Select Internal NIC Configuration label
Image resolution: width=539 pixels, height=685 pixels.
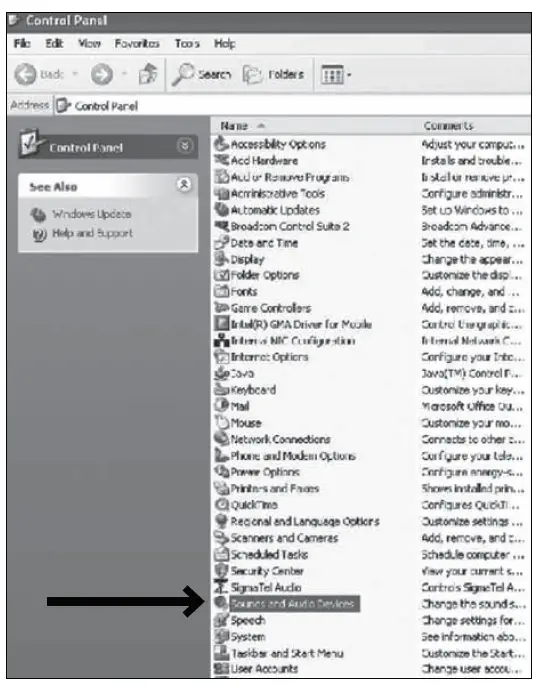pyautogui.click(x=293, y=341)
